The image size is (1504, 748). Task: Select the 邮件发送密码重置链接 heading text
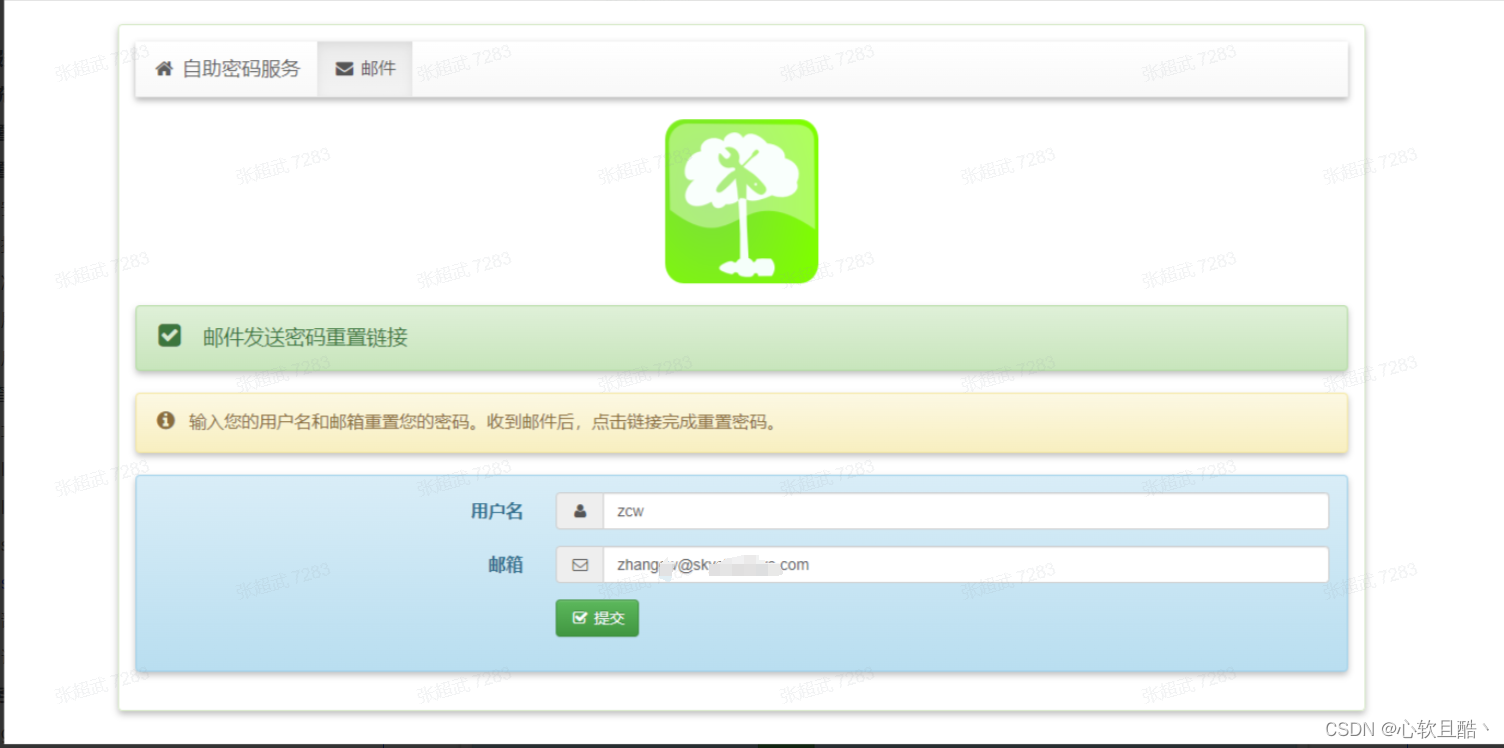click(x=305, y=337)
